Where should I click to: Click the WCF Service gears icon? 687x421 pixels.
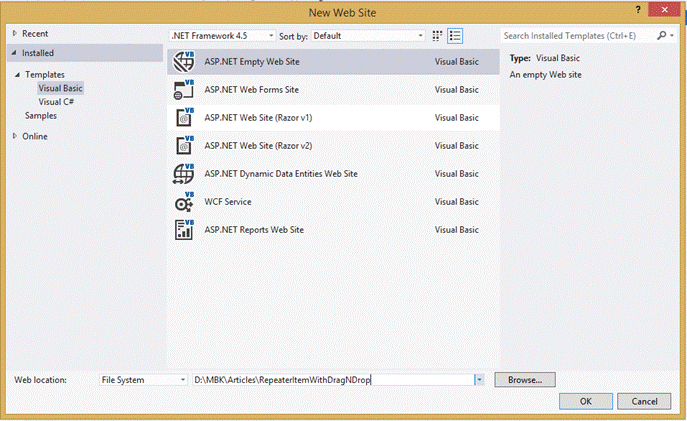184,202
